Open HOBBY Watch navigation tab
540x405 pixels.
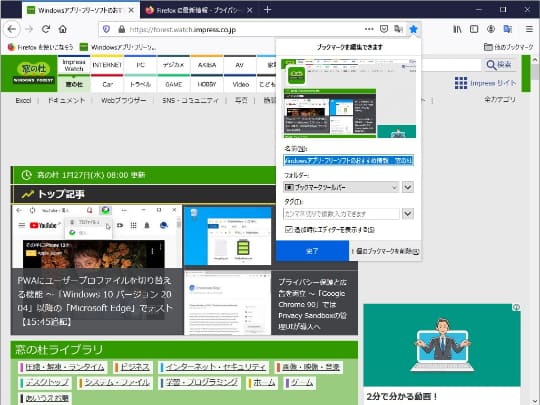(x=207, y=84)
